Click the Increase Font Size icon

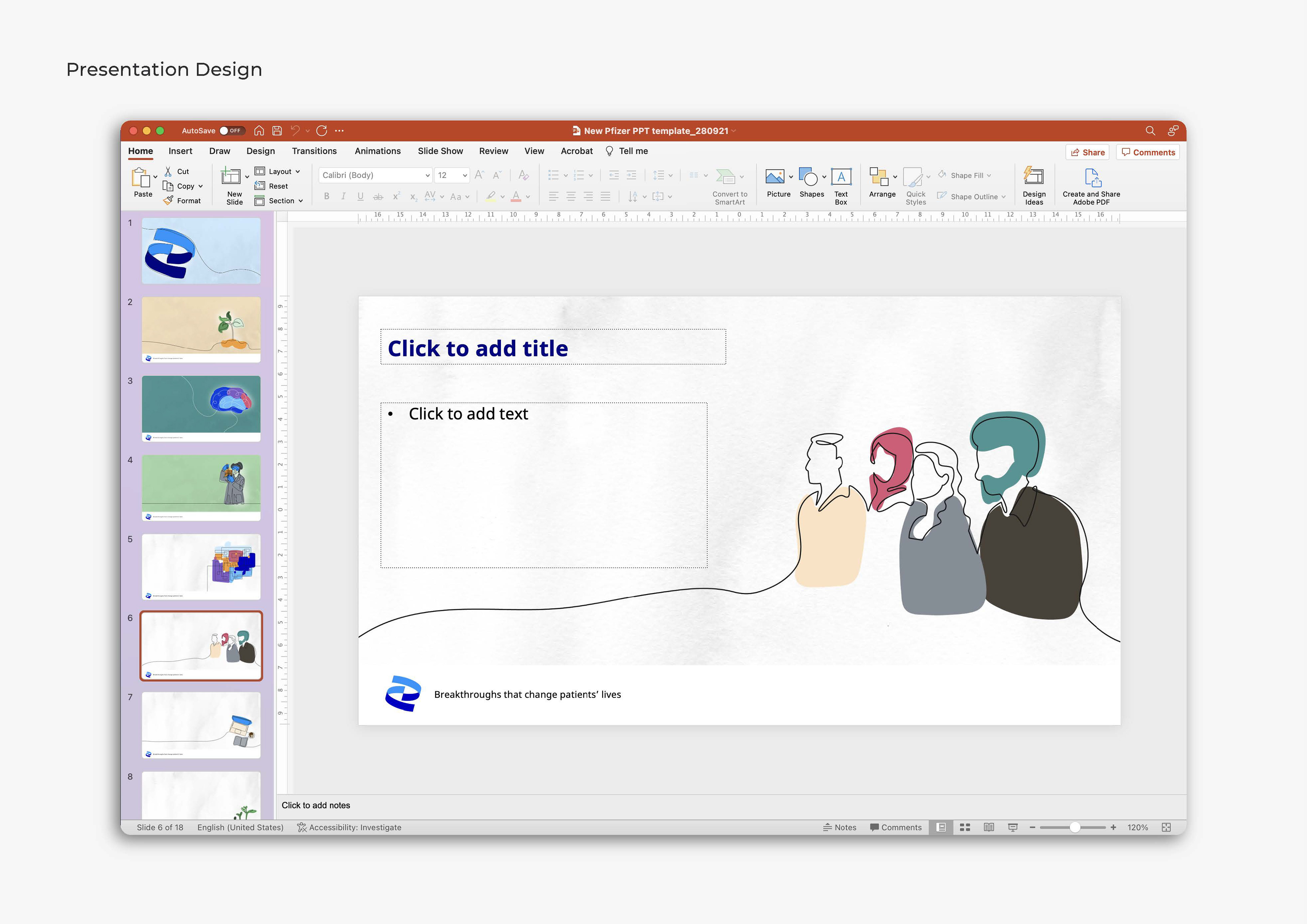(479, 175)
